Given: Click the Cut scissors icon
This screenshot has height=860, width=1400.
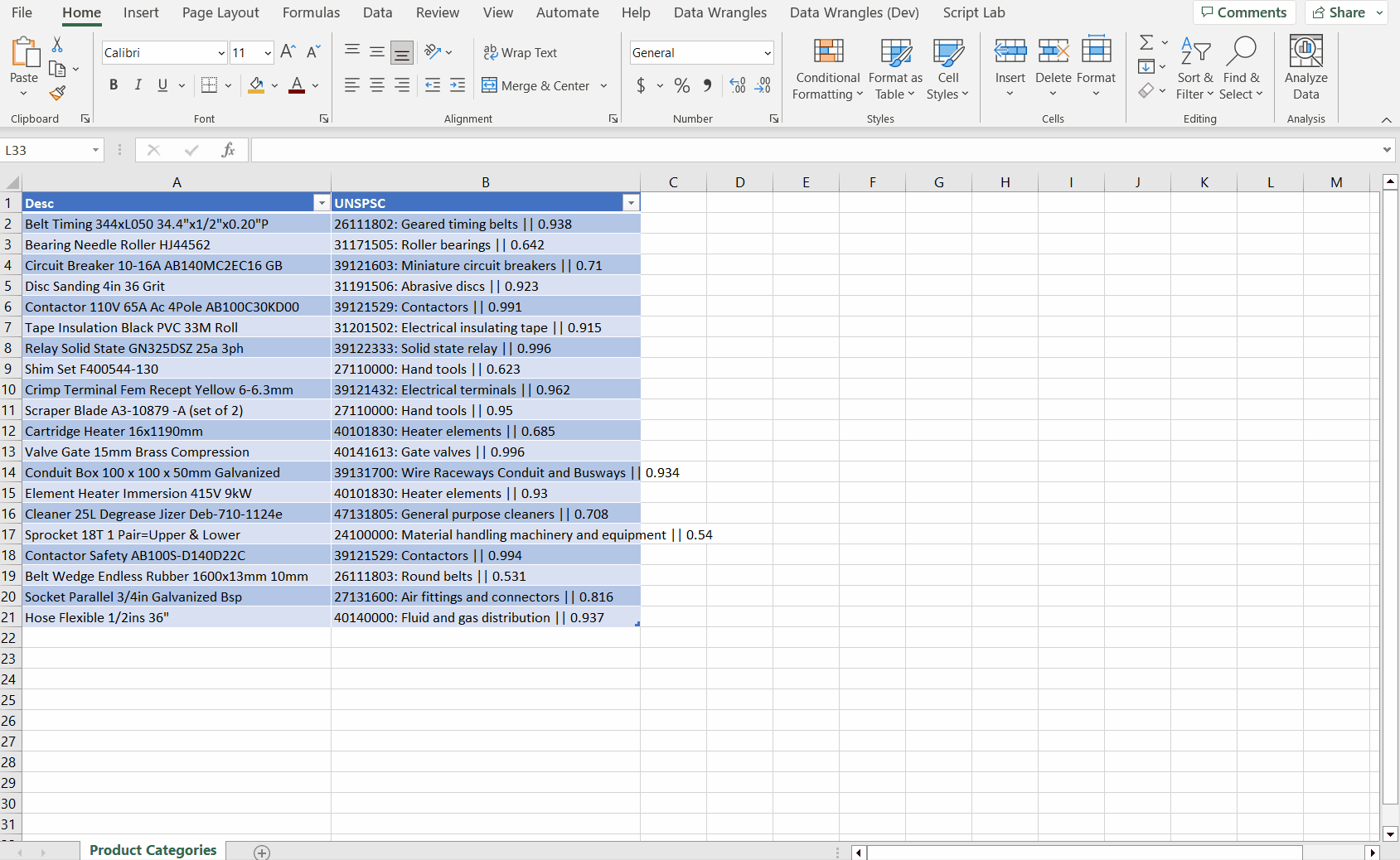Looking at the screenshot, I should (x=57, y=45).
